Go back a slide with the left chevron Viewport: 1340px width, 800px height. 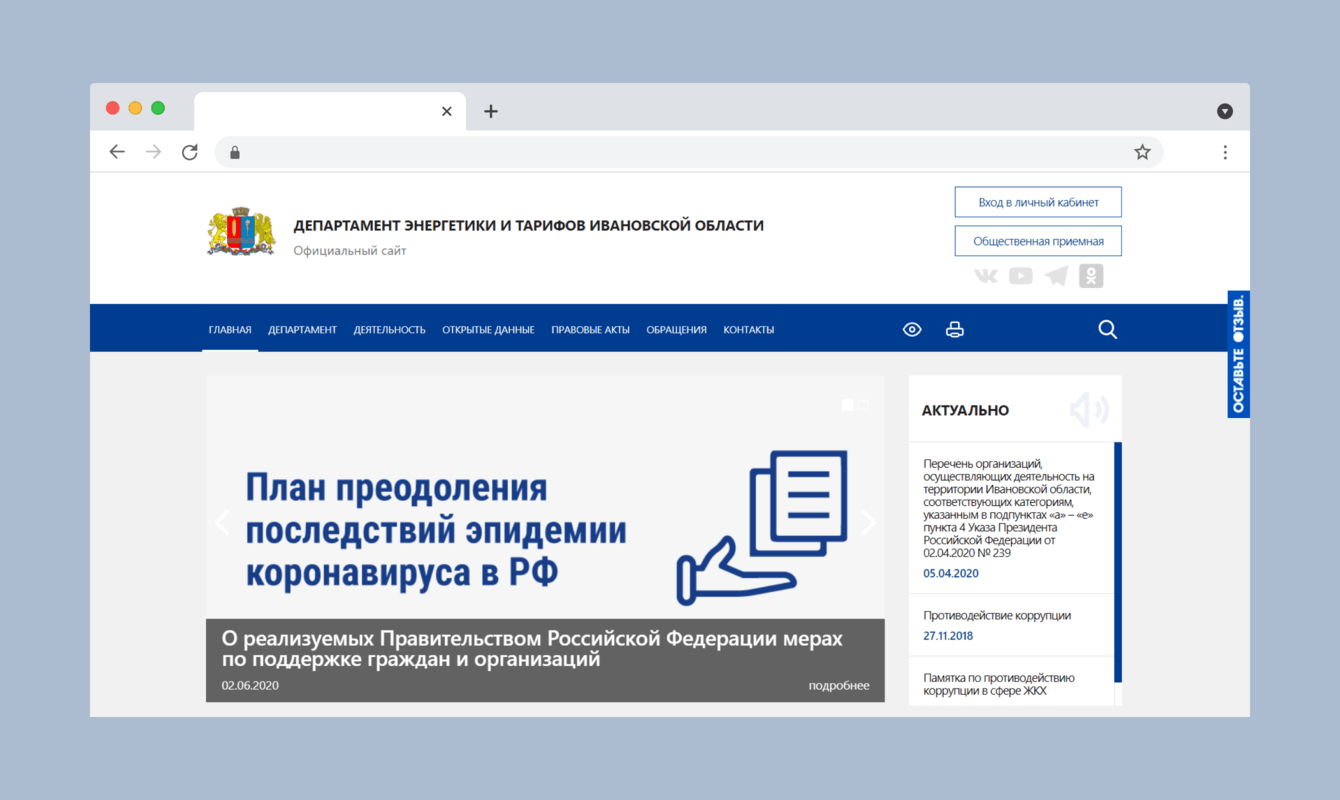pos(221,522)
